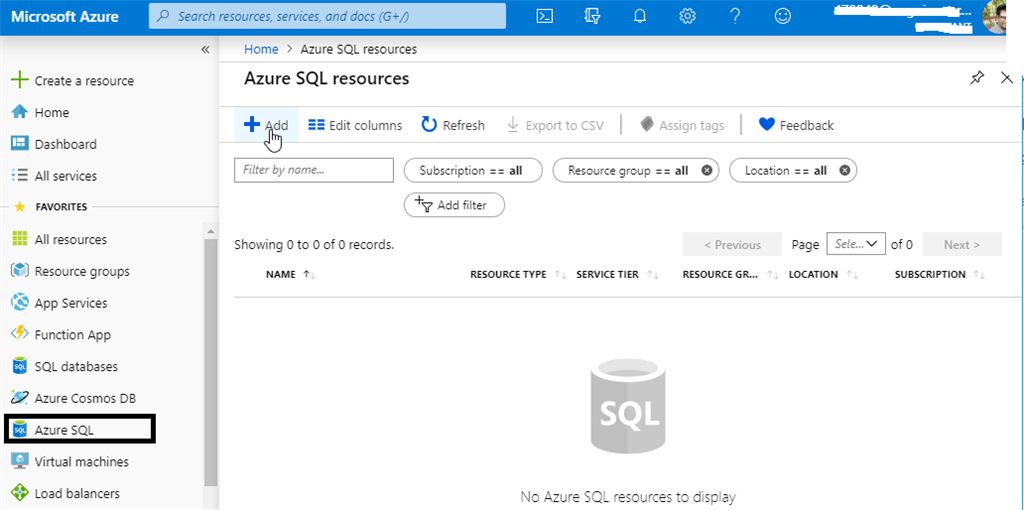
Task: Sort by SERVICE TIER column
Action: (x=617, y=275)
